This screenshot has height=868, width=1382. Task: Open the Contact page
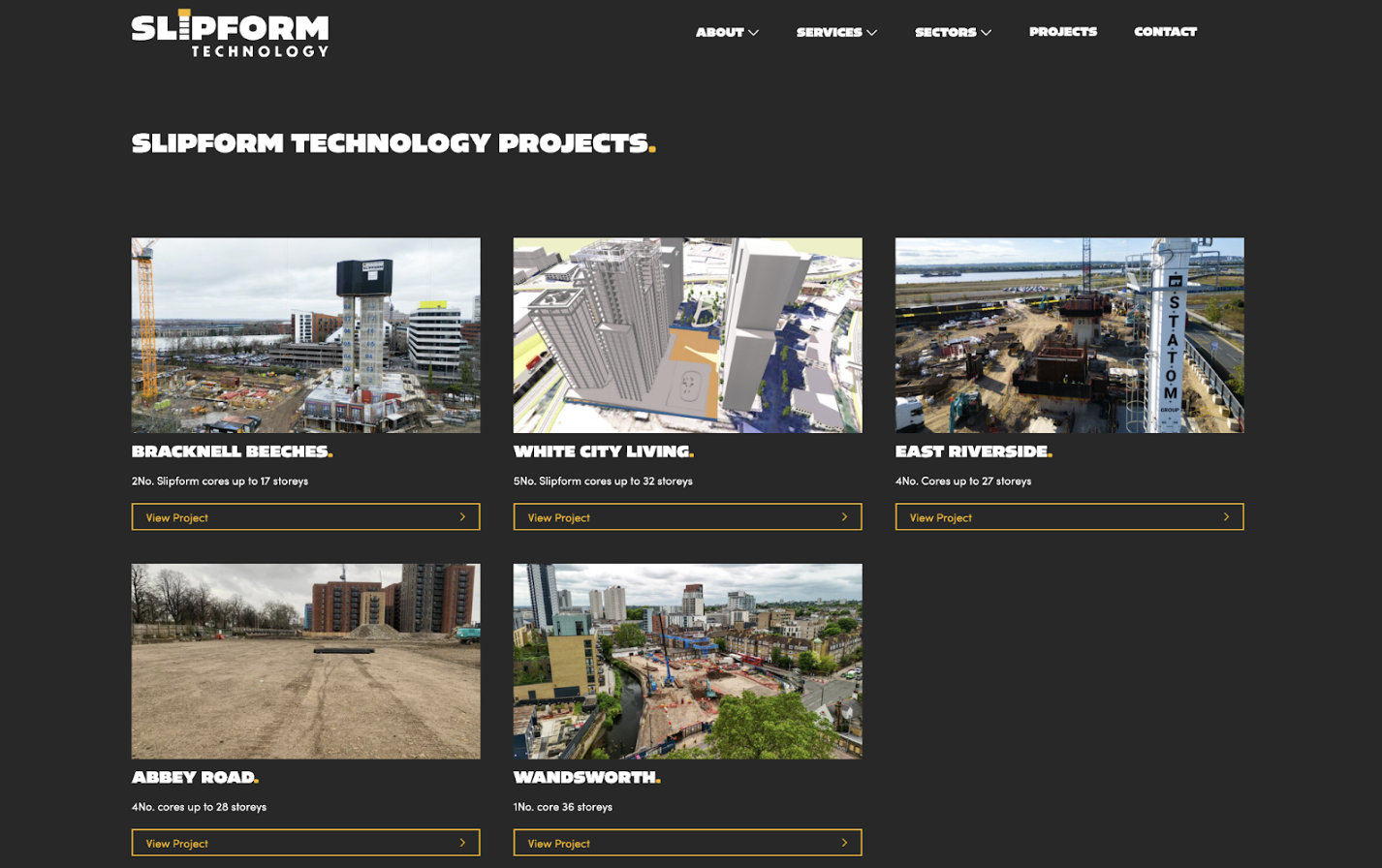pyautogui.click(x=1165, y=32)
